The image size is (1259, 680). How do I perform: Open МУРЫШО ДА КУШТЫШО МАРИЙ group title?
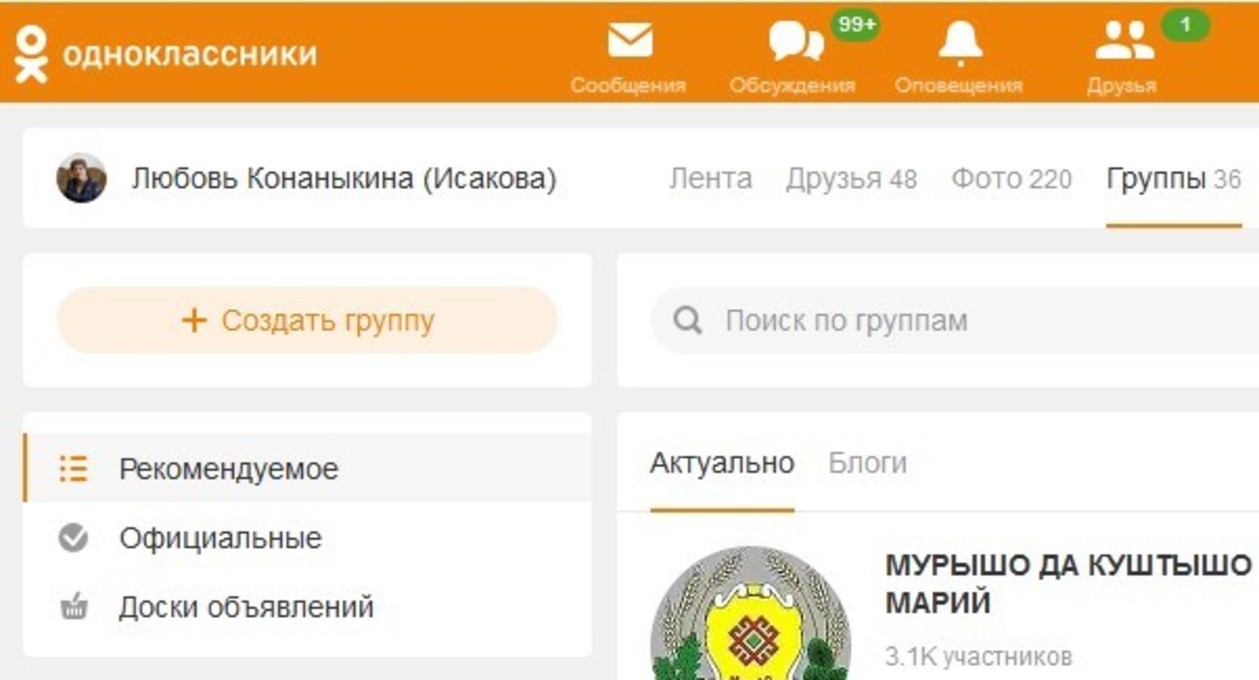coord(1068,584)
